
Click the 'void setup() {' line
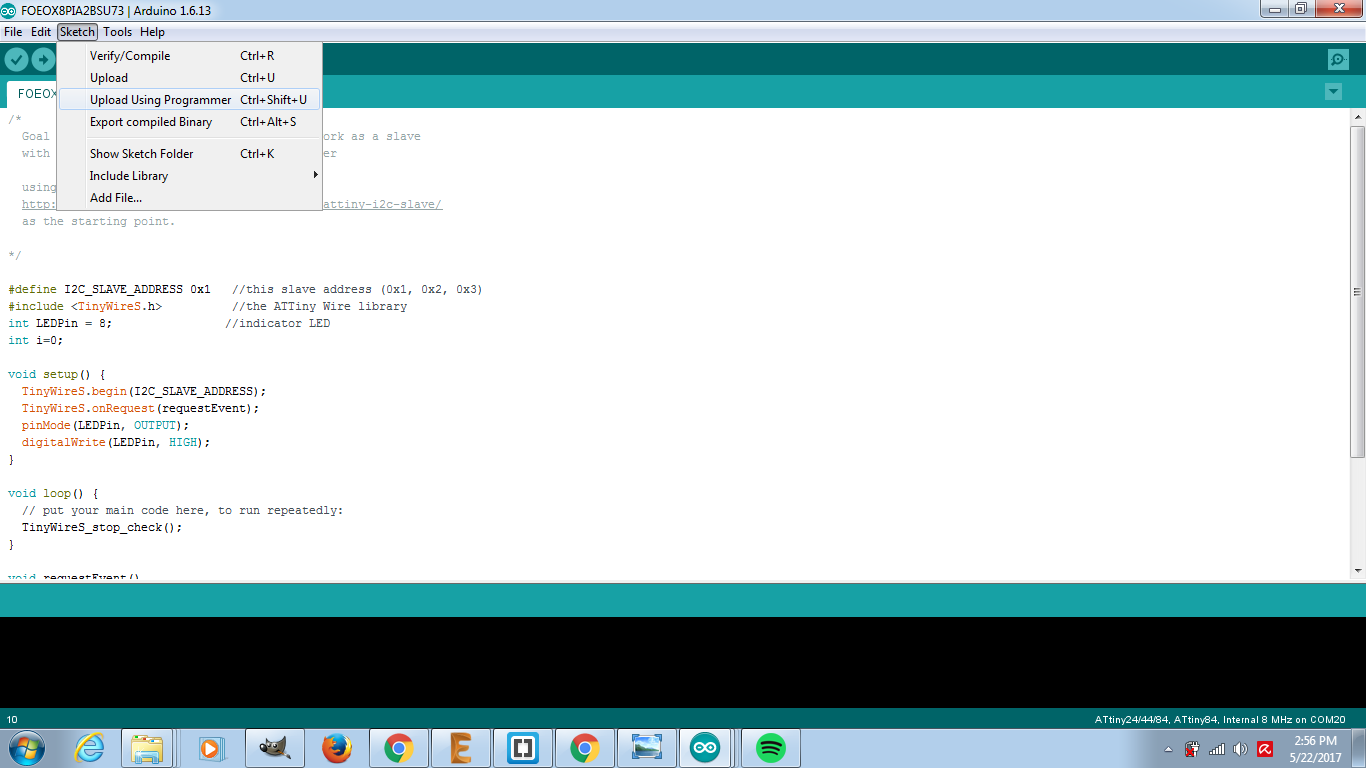click(57, 374)
